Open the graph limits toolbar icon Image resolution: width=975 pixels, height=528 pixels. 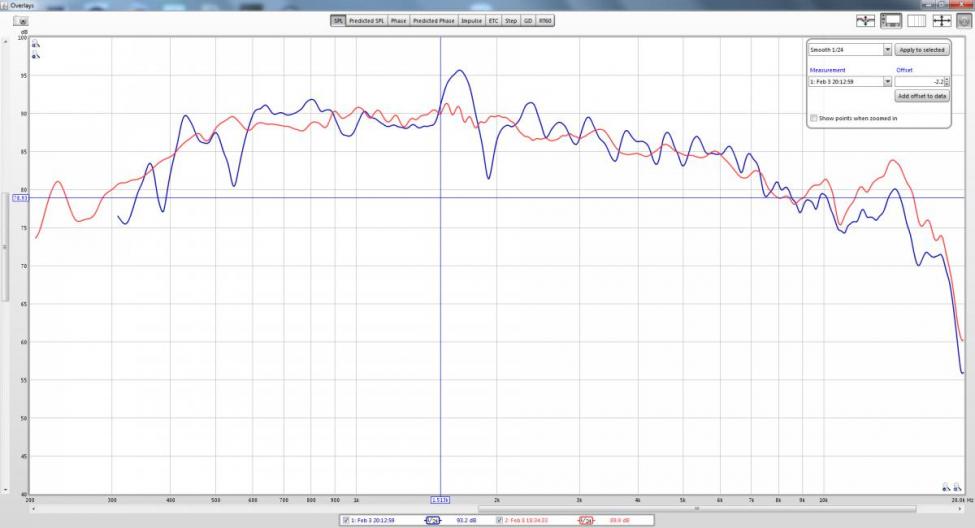coord(890,21)
